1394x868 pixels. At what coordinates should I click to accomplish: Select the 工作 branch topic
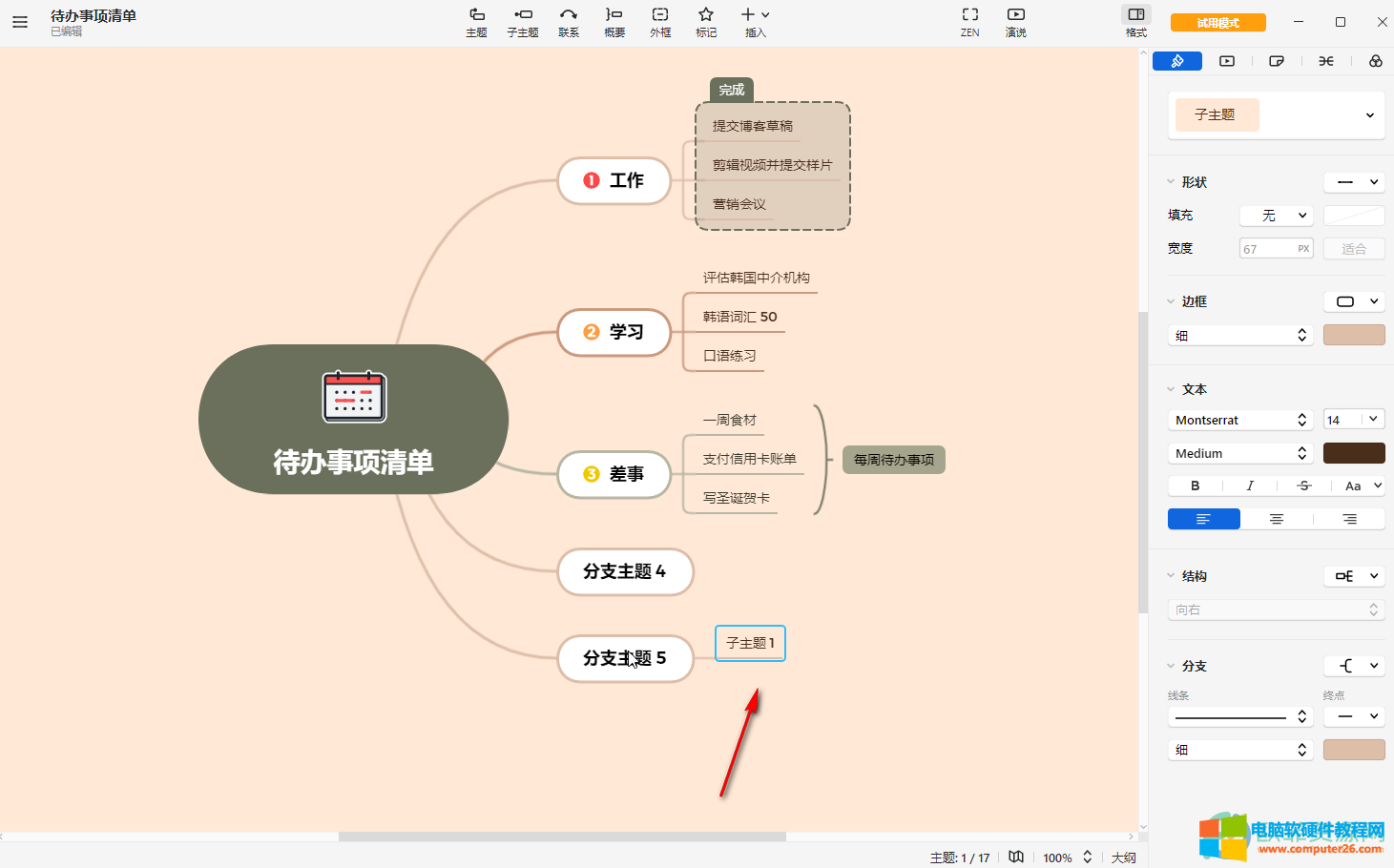pyautogui.click(x=614, y=180)
